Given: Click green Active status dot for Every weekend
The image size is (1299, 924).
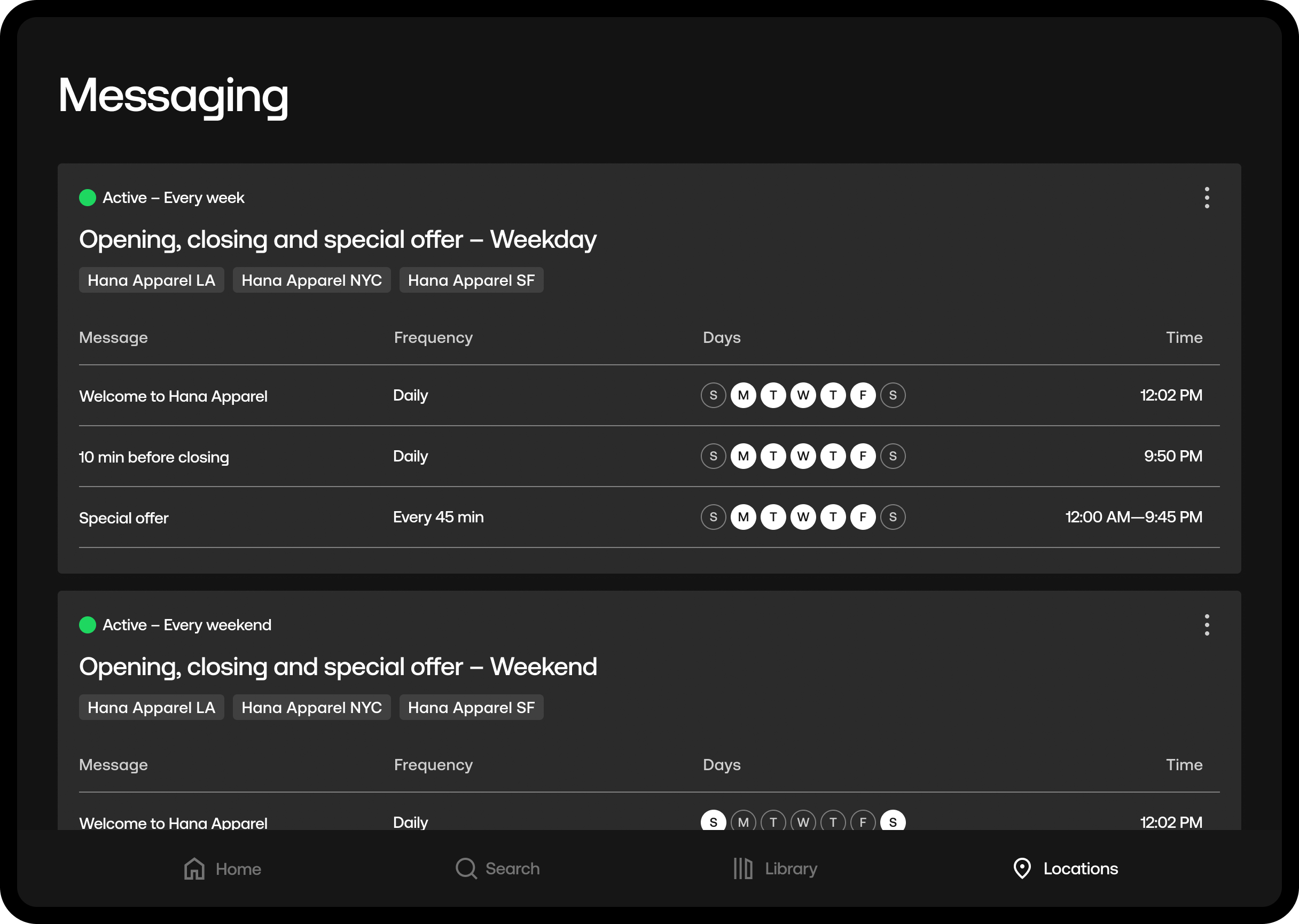Looking at the screenshot, I should (x=88, y=625).
